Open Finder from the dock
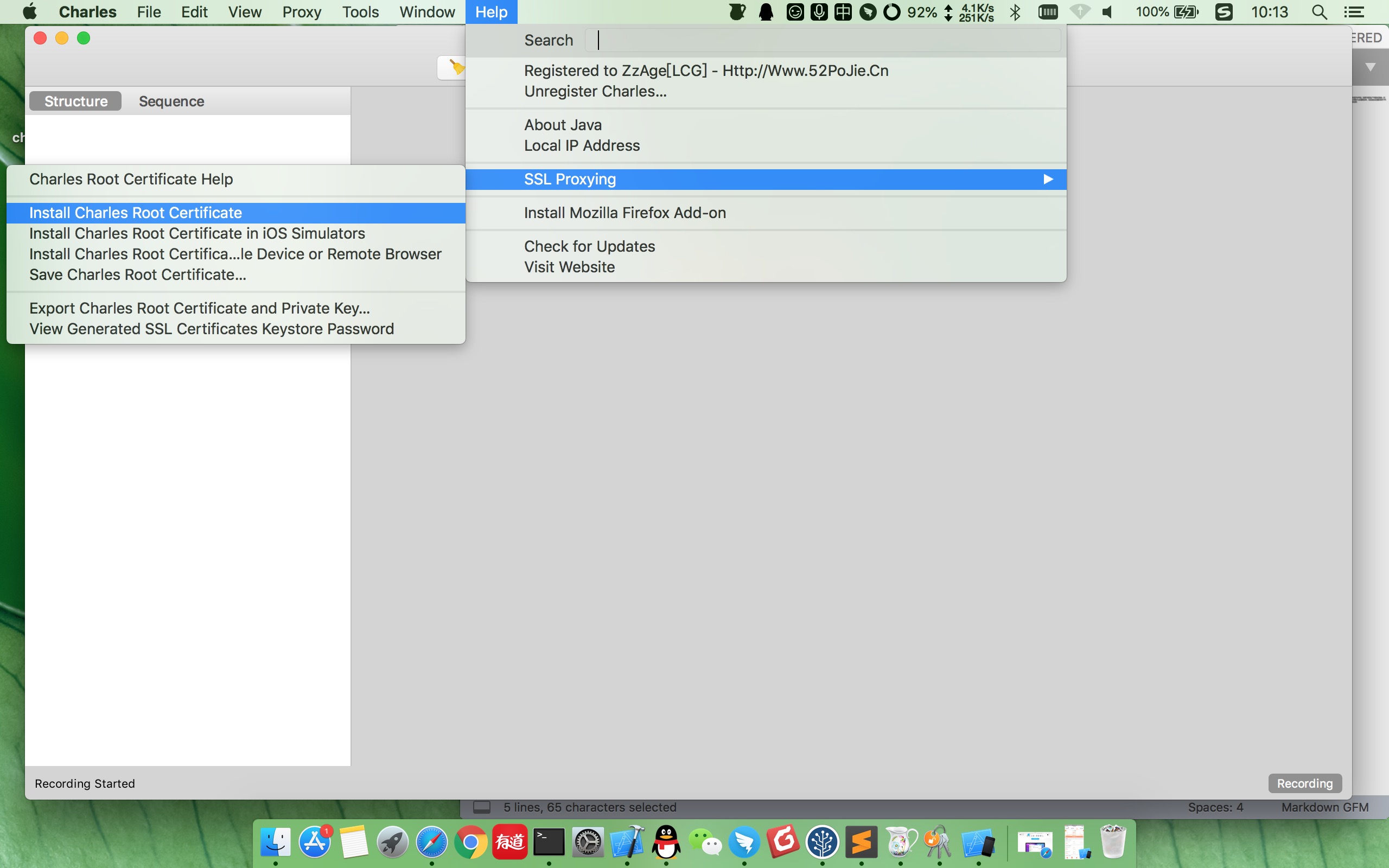The height and width of the screenshot is (868, 1389). coord(276,842)
